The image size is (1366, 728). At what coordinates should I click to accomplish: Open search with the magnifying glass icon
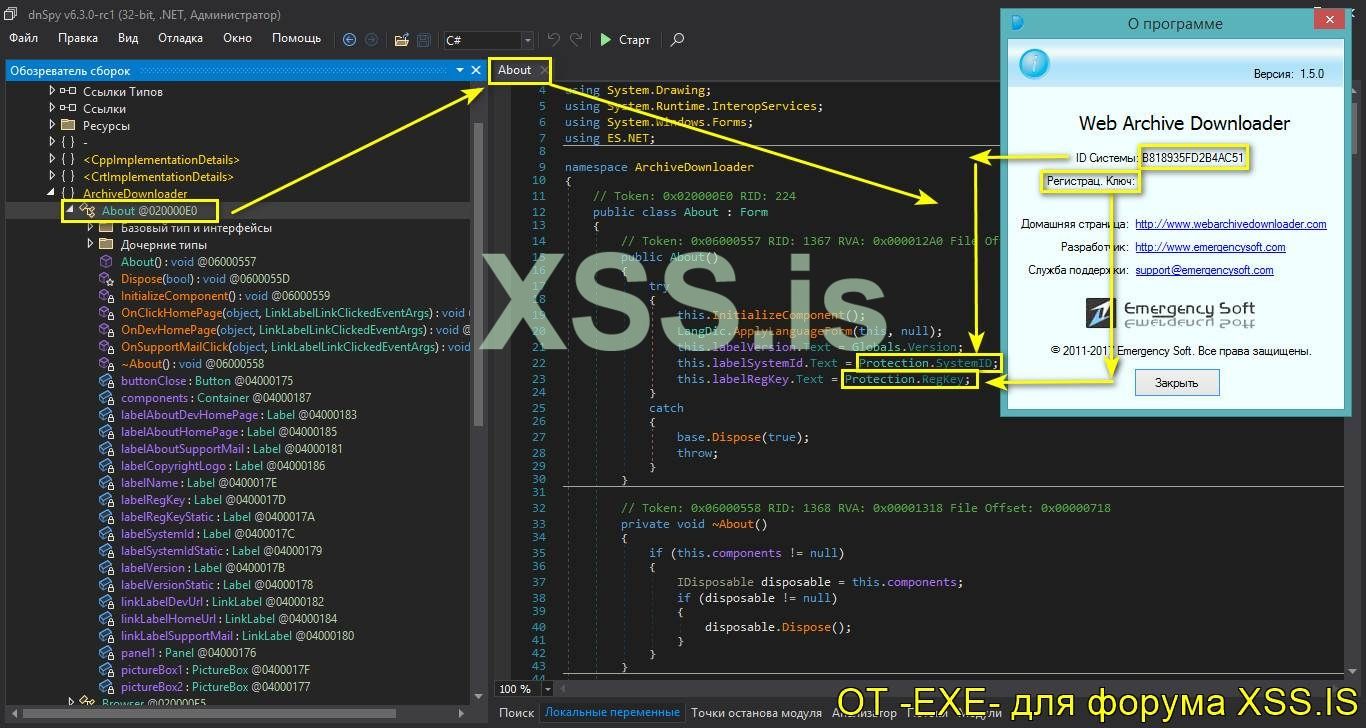(x=677, y=40)
